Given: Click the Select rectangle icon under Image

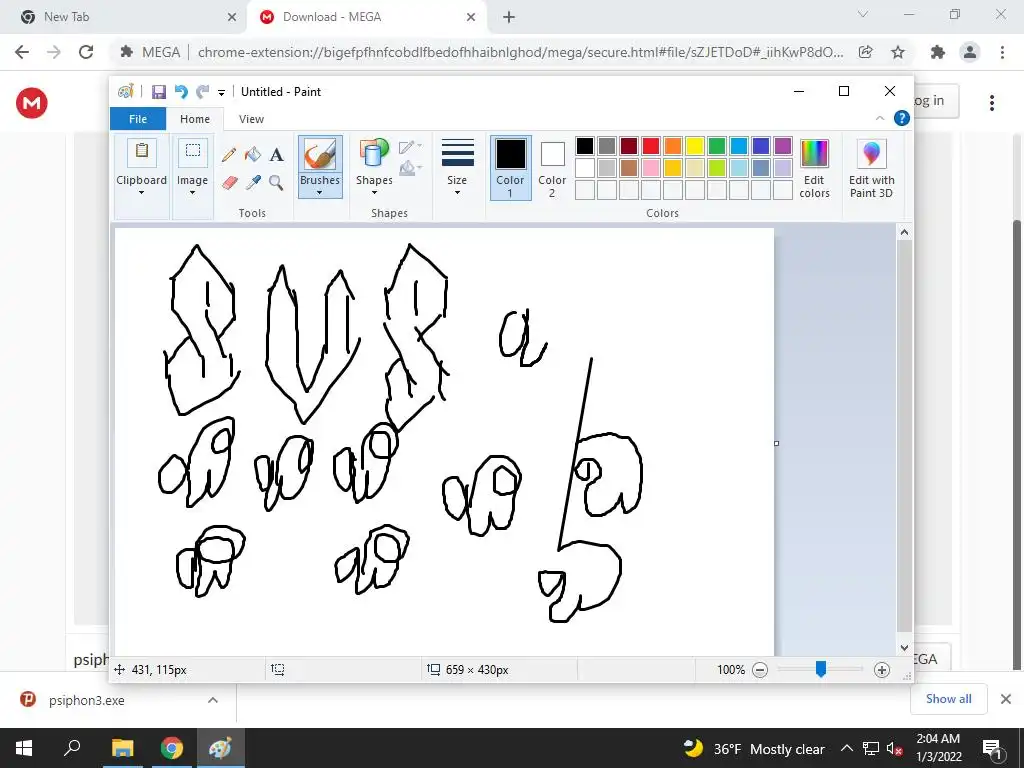Looking at the screenshot, I should tap(193, 152).
